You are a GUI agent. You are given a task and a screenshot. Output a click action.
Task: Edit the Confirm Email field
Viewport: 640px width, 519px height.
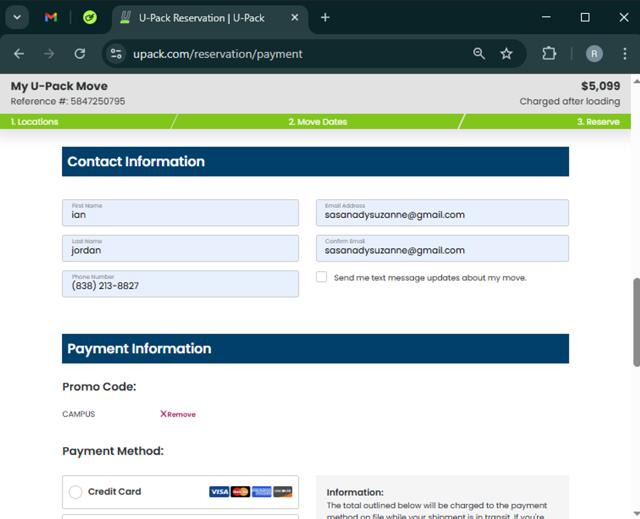coord(442,248)
